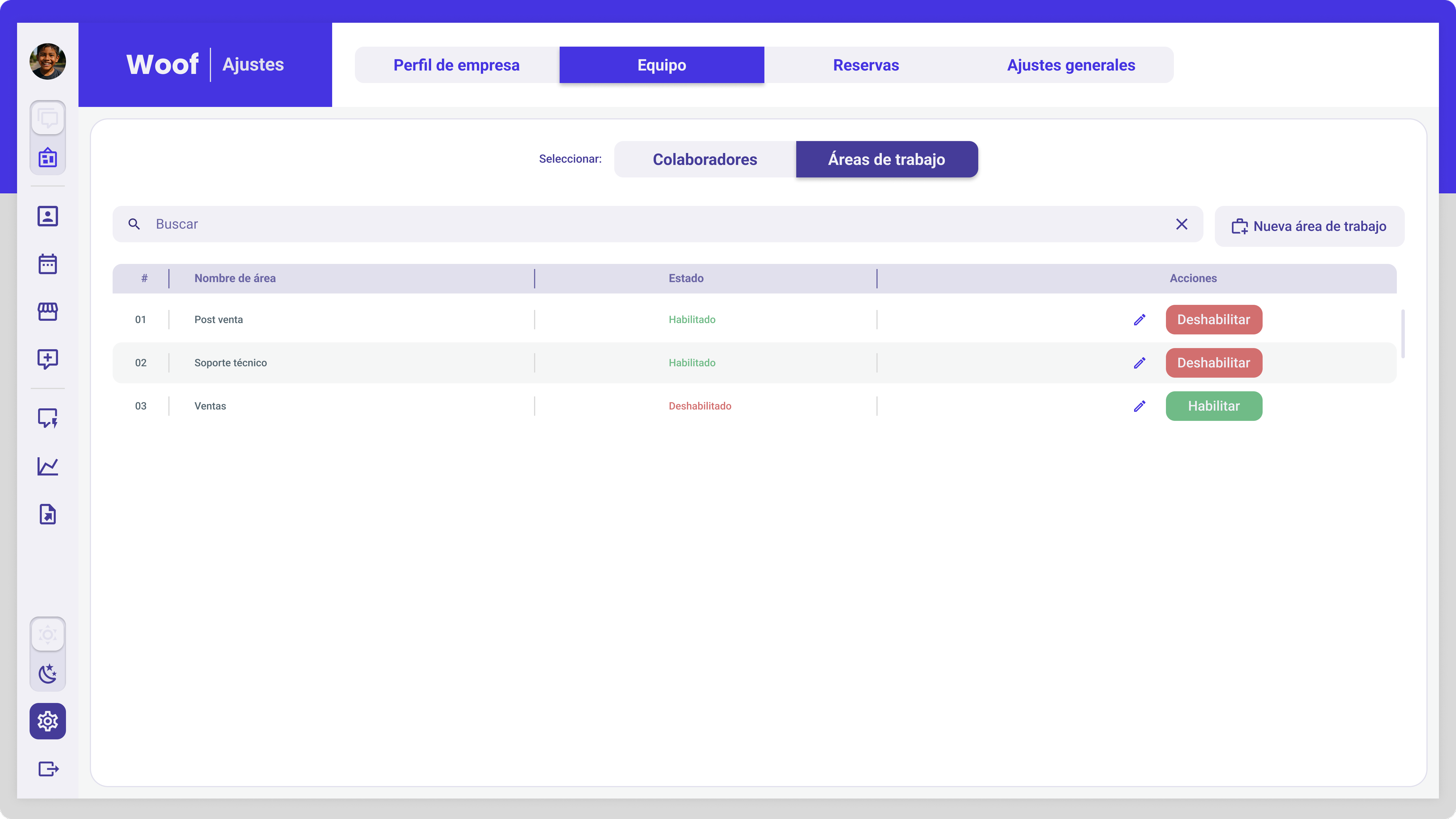Screen dimensions: 1456x819
Task: Select the Colaboradores view toggle
Action: point(704,159)
